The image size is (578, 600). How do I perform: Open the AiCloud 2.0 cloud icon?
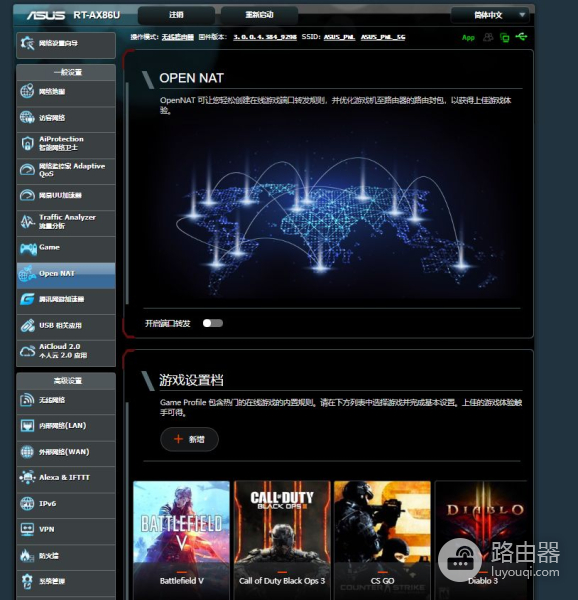pyautogui.click(x=27, y=351)
